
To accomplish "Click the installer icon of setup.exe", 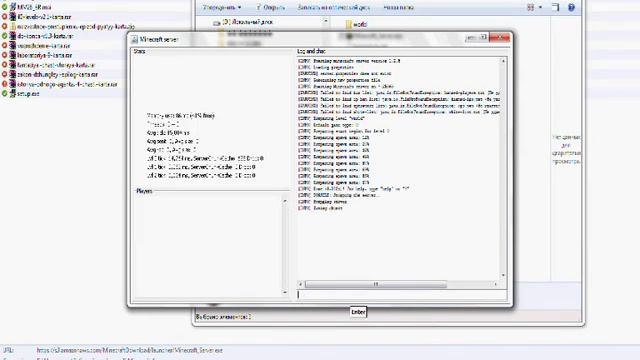I will click(13, 93).
